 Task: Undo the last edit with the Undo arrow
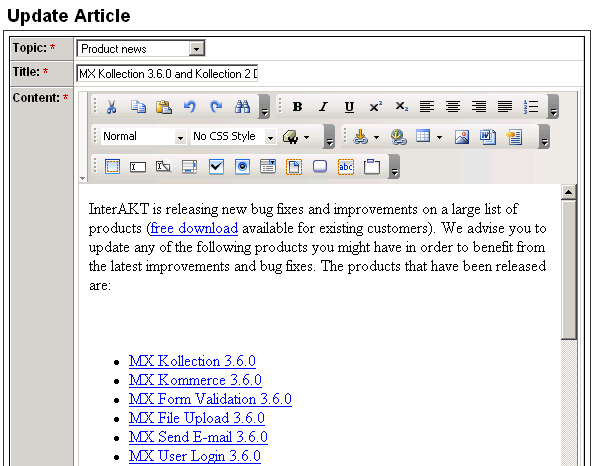(190, 107)
